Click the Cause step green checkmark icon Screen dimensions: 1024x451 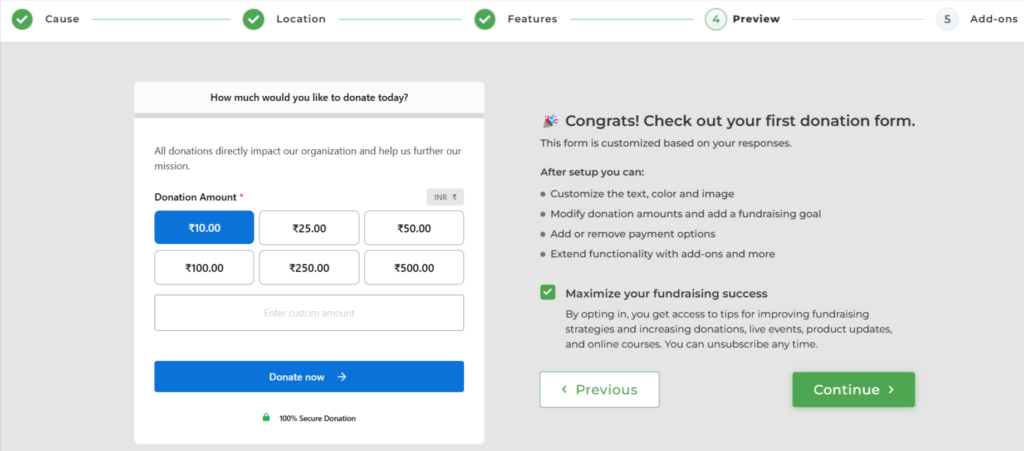[x=22, y=20]
